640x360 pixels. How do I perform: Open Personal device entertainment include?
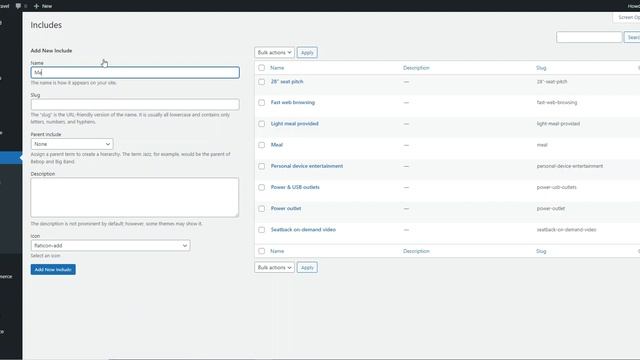307,166
